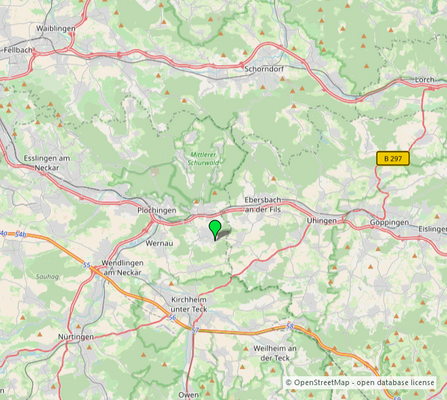Open the open database license link

click(x=395, y=382)
